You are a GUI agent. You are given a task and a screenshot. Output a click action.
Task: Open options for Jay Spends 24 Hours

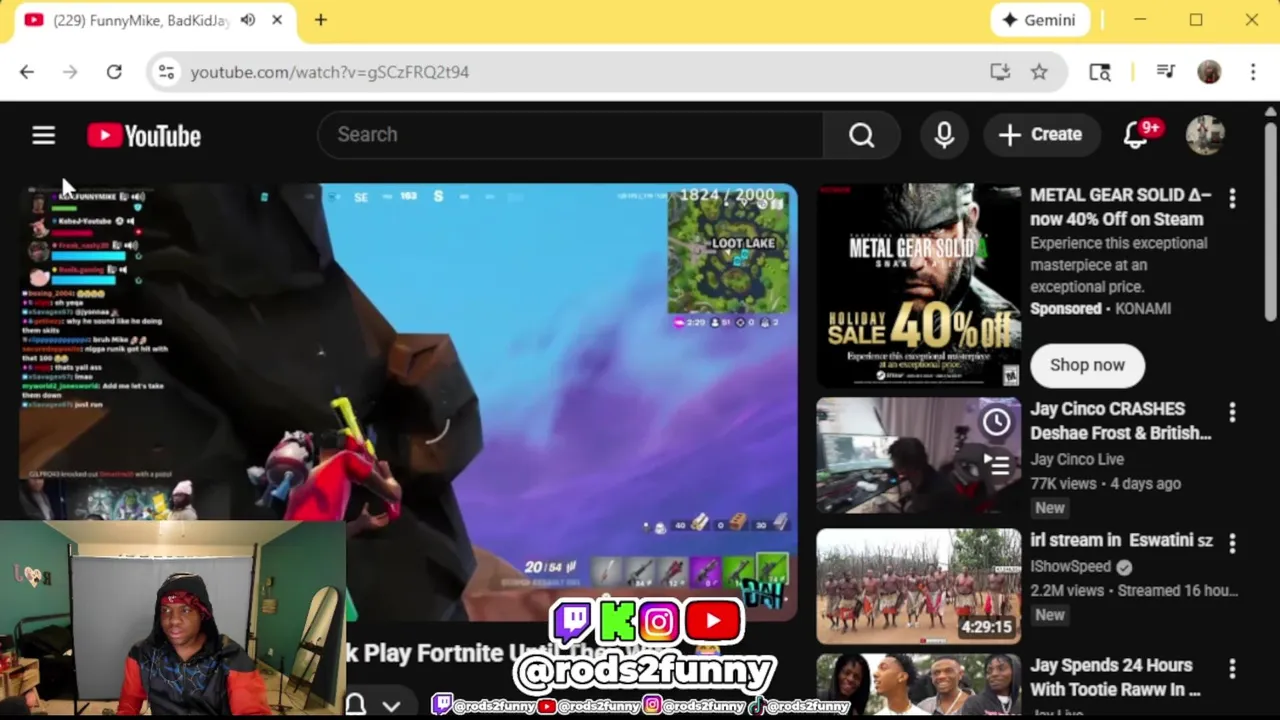pos(1232,668)
